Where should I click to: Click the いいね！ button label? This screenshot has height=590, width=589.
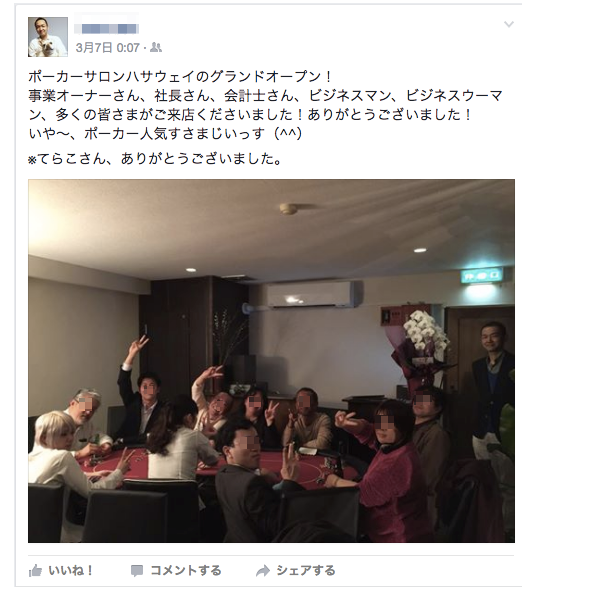click(x=71, y=571)
